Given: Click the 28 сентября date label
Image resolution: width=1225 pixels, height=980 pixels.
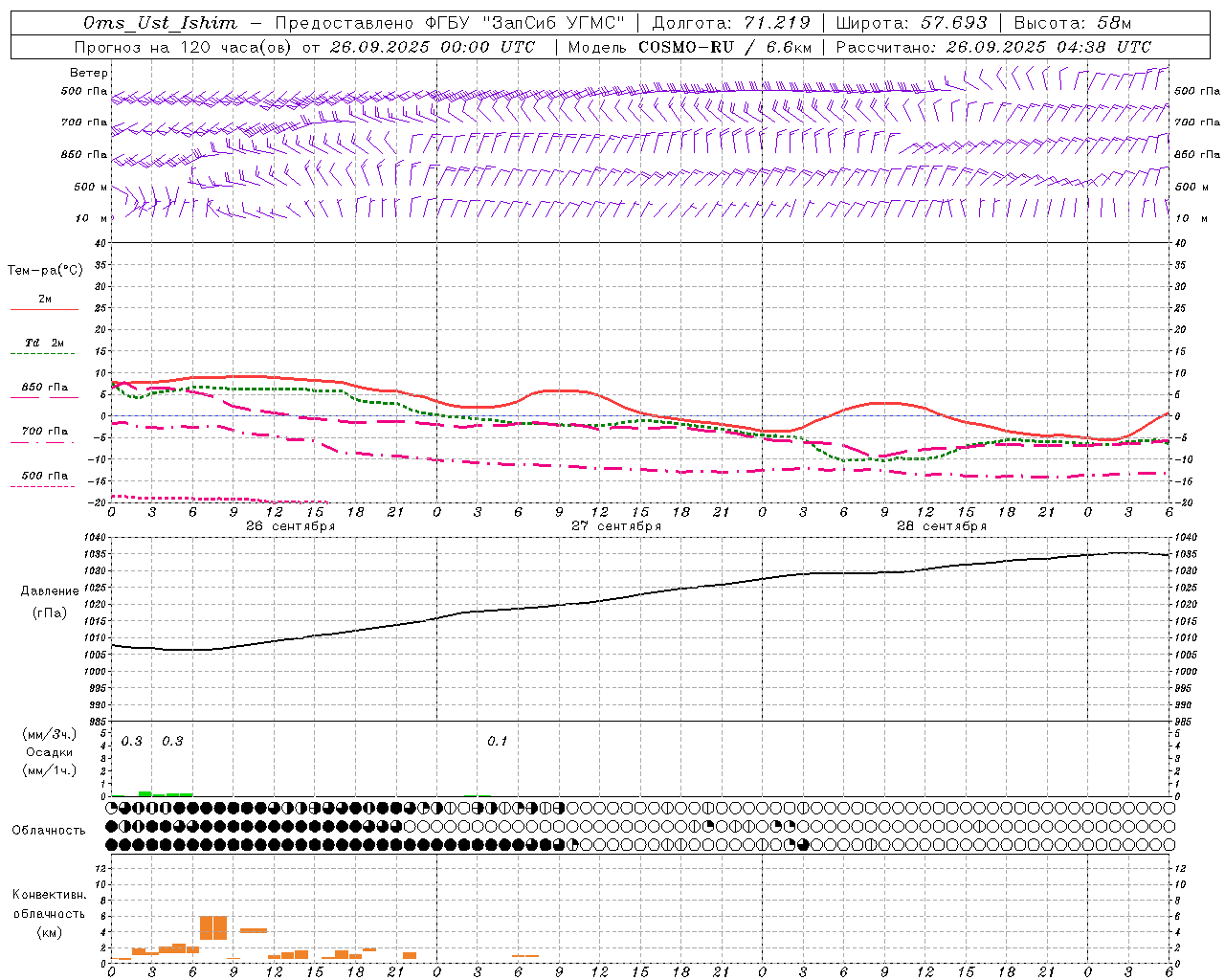Looking at the screenshot, I should coord(942,526).
